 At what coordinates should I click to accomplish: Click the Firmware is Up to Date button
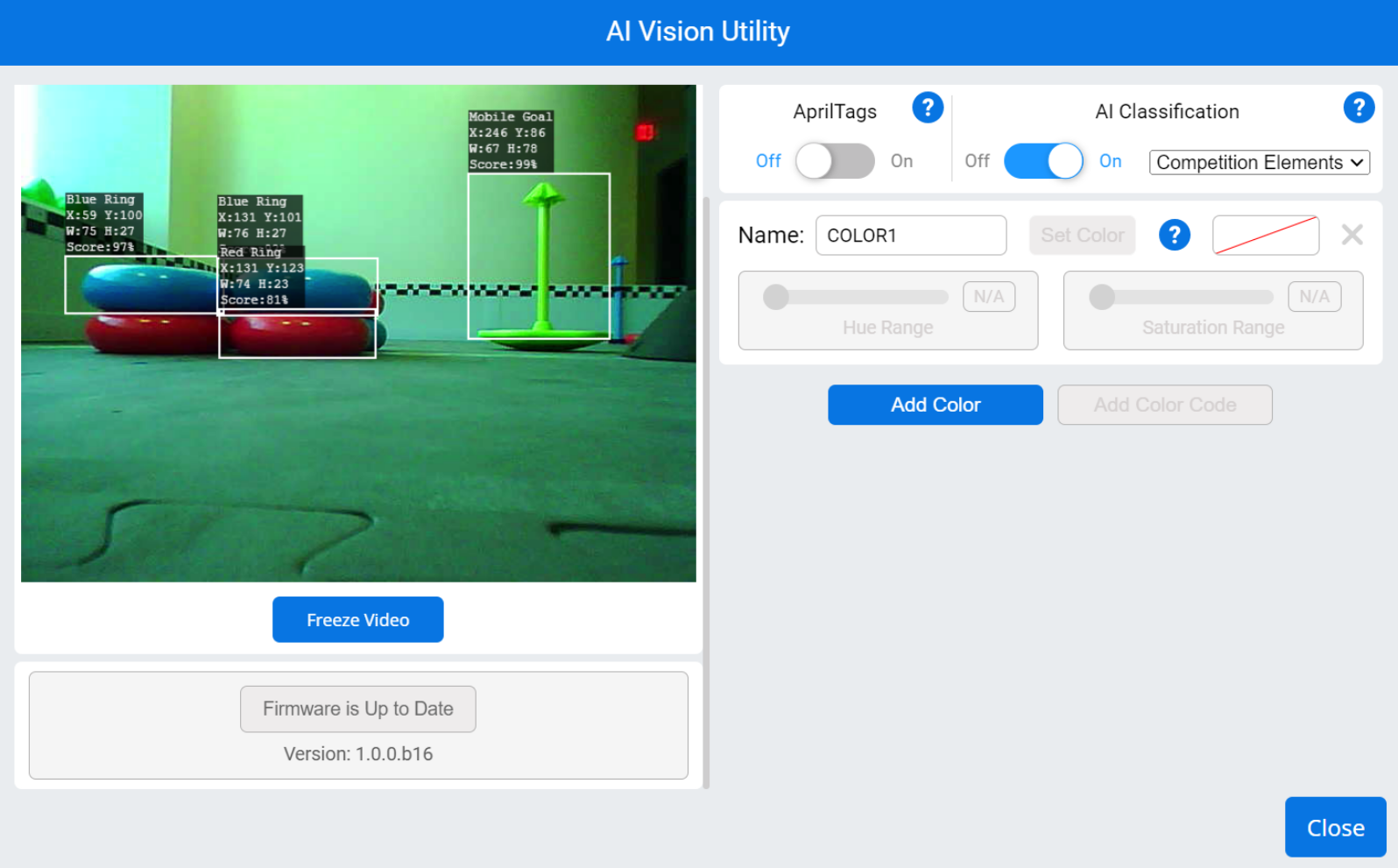(357, 709)
